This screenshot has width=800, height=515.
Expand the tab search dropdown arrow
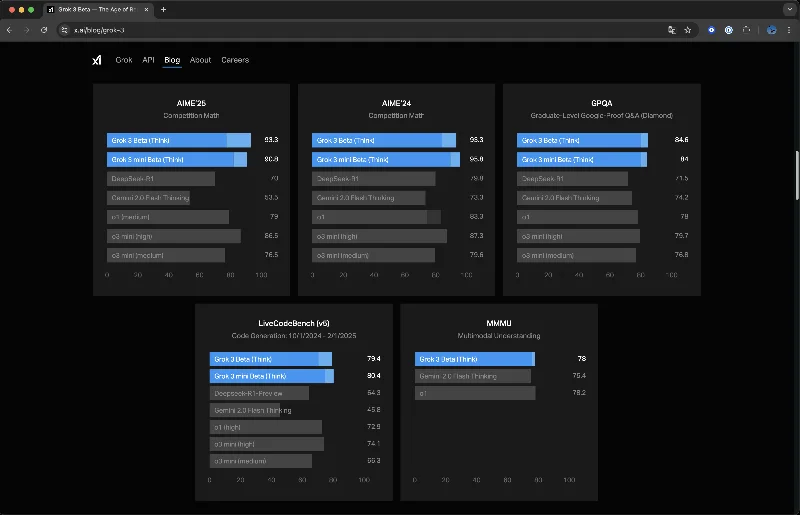[789, 9]
